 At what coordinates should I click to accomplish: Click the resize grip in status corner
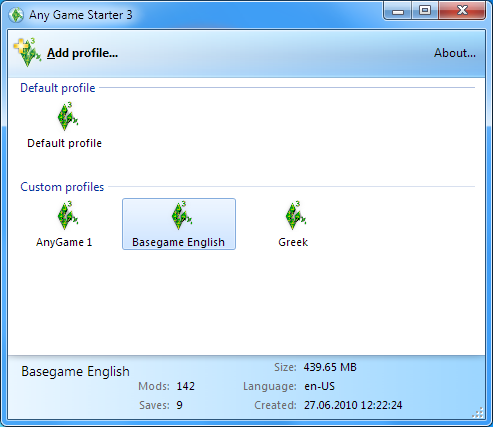[x=478, y=413]
